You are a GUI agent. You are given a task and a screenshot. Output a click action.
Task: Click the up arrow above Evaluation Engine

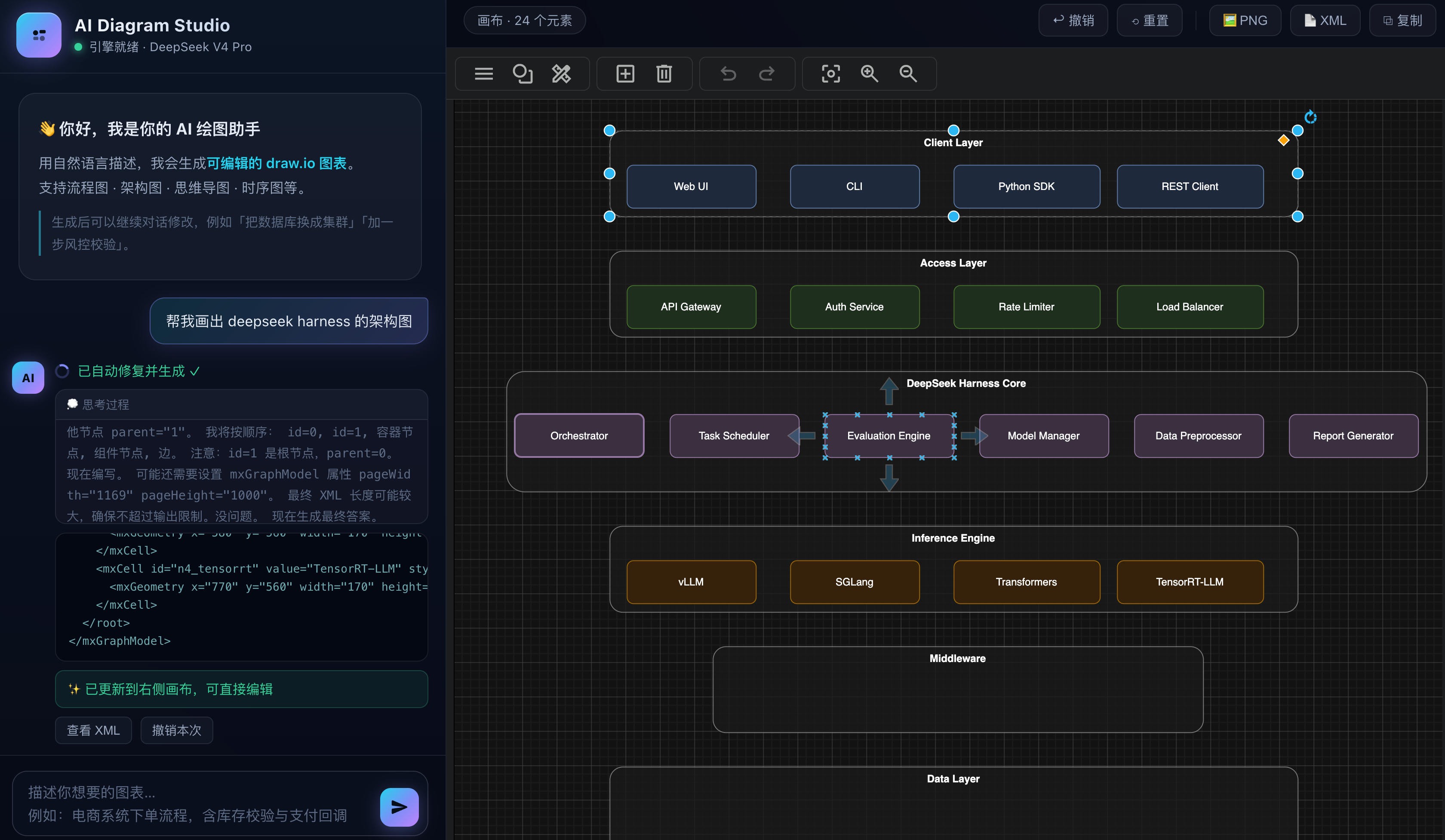click(x=889, y=391)
